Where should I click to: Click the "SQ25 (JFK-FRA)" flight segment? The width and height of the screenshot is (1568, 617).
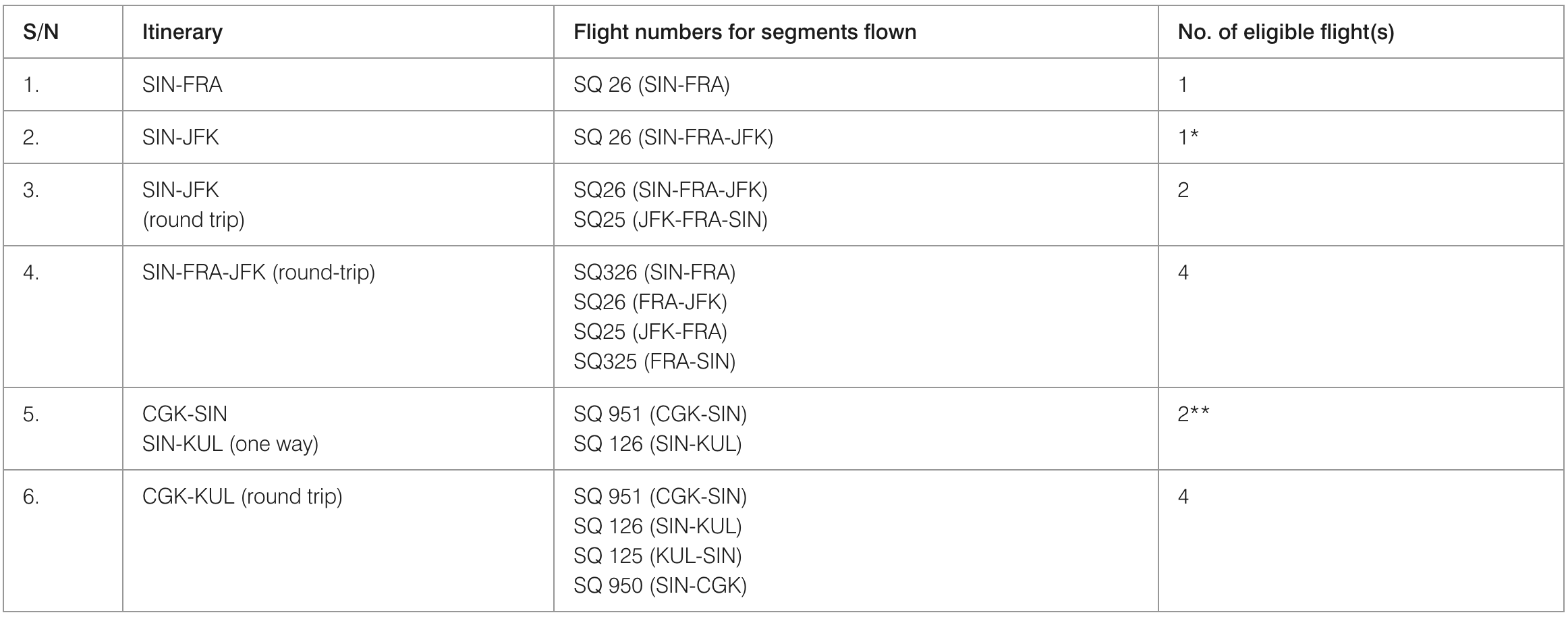pyautogui.click(x=650, y=332)
